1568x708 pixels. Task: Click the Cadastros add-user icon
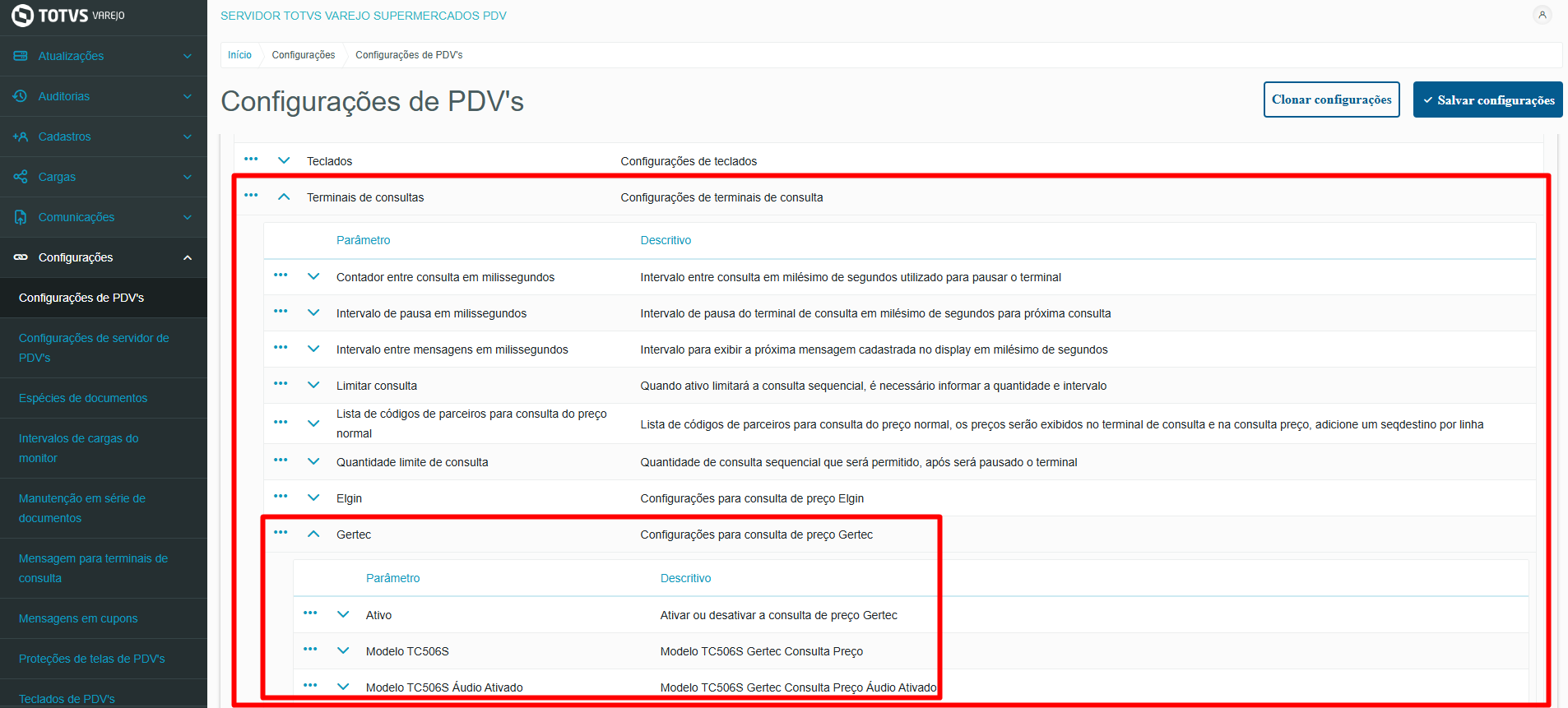21,137
